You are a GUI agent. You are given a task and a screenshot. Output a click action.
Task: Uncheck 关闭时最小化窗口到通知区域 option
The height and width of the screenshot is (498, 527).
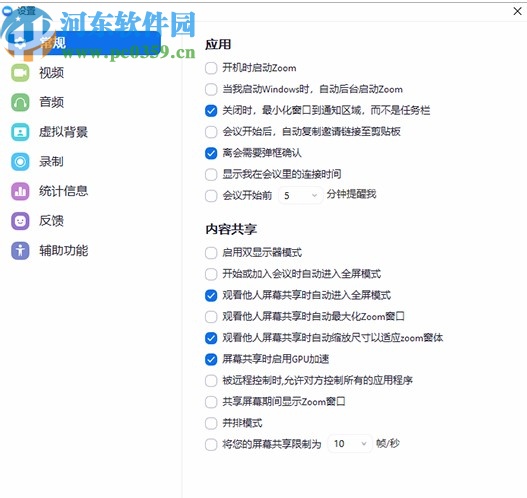pyautogui.click(x=211, y=111)
